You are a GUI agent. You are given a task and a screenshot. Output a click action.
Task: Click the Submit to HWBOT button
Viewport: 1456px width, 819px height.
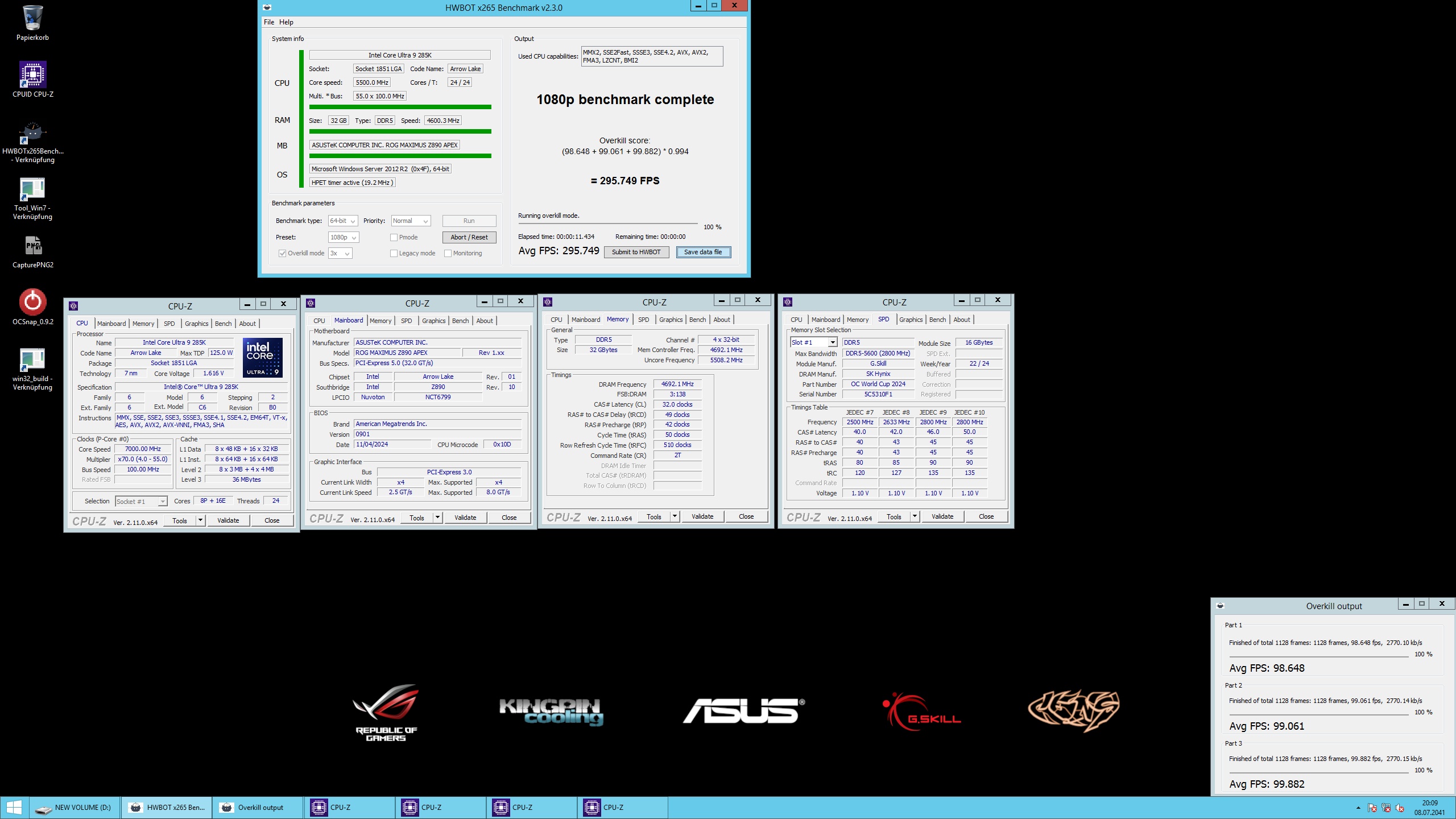point(636,252)
